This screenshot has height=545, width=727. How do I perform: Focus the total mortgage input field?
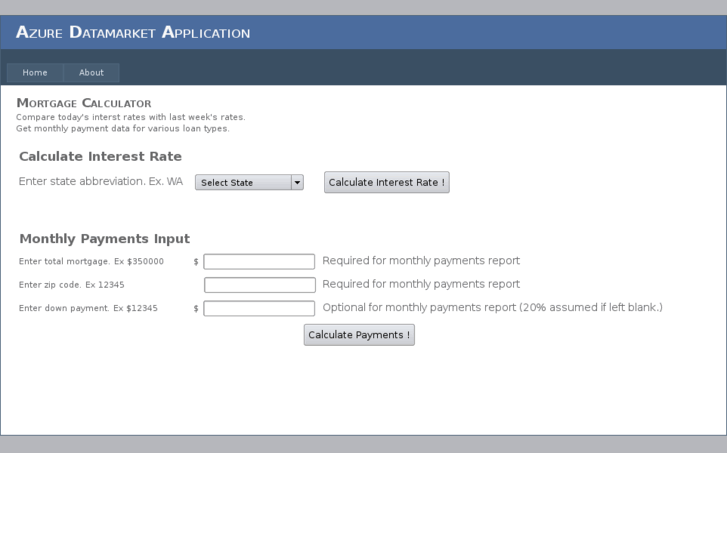click(259, 262)
